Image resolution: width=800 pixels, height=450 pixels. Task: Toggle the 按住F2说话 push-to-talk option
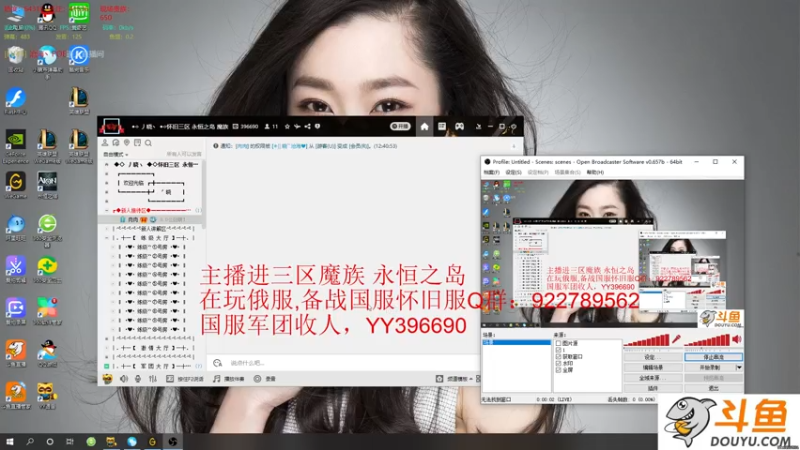click(185, 379)
